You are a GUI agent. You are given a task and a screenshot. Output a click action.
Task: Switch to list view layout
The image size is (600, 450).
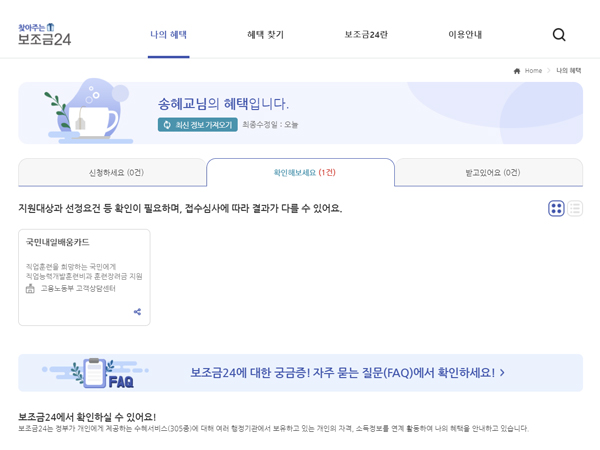[x=575, y=209]
